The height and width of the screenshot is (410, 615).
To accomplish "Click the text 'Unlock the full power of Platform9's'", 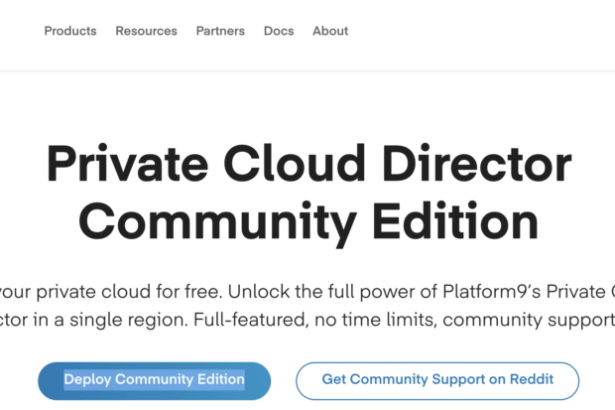I will (385, 292).
